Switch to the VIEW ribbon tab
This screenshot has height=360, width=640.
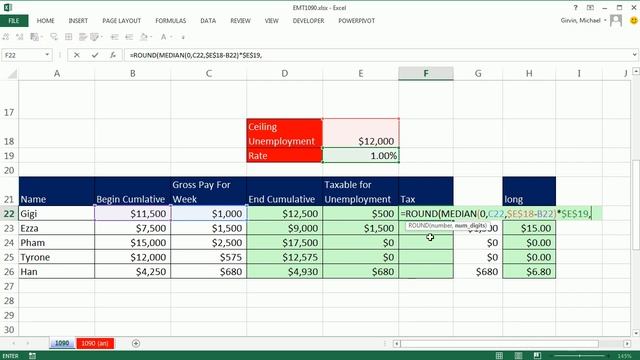(x=271, y=20)
